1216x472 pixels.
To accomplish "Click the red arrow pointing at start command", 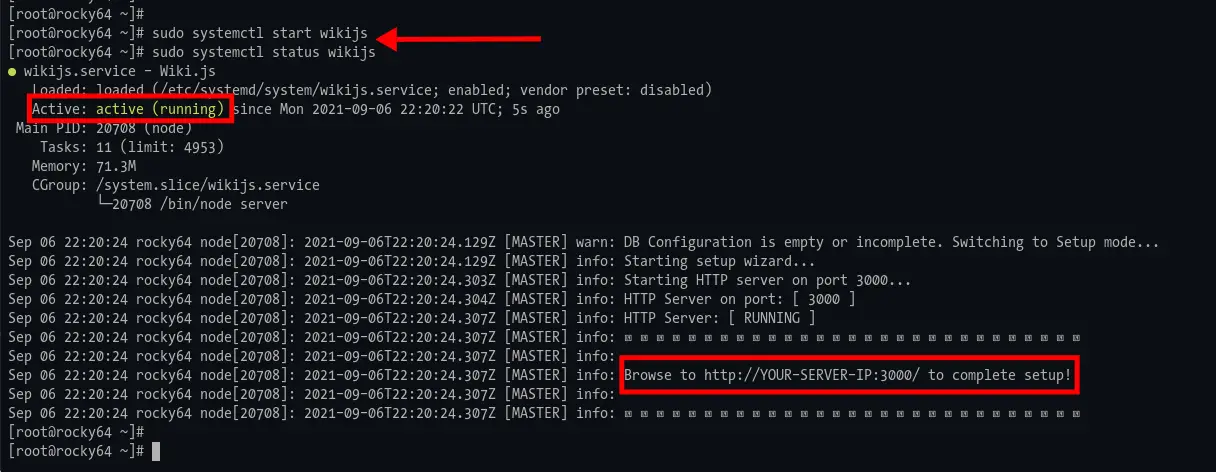I will [461, 38].
